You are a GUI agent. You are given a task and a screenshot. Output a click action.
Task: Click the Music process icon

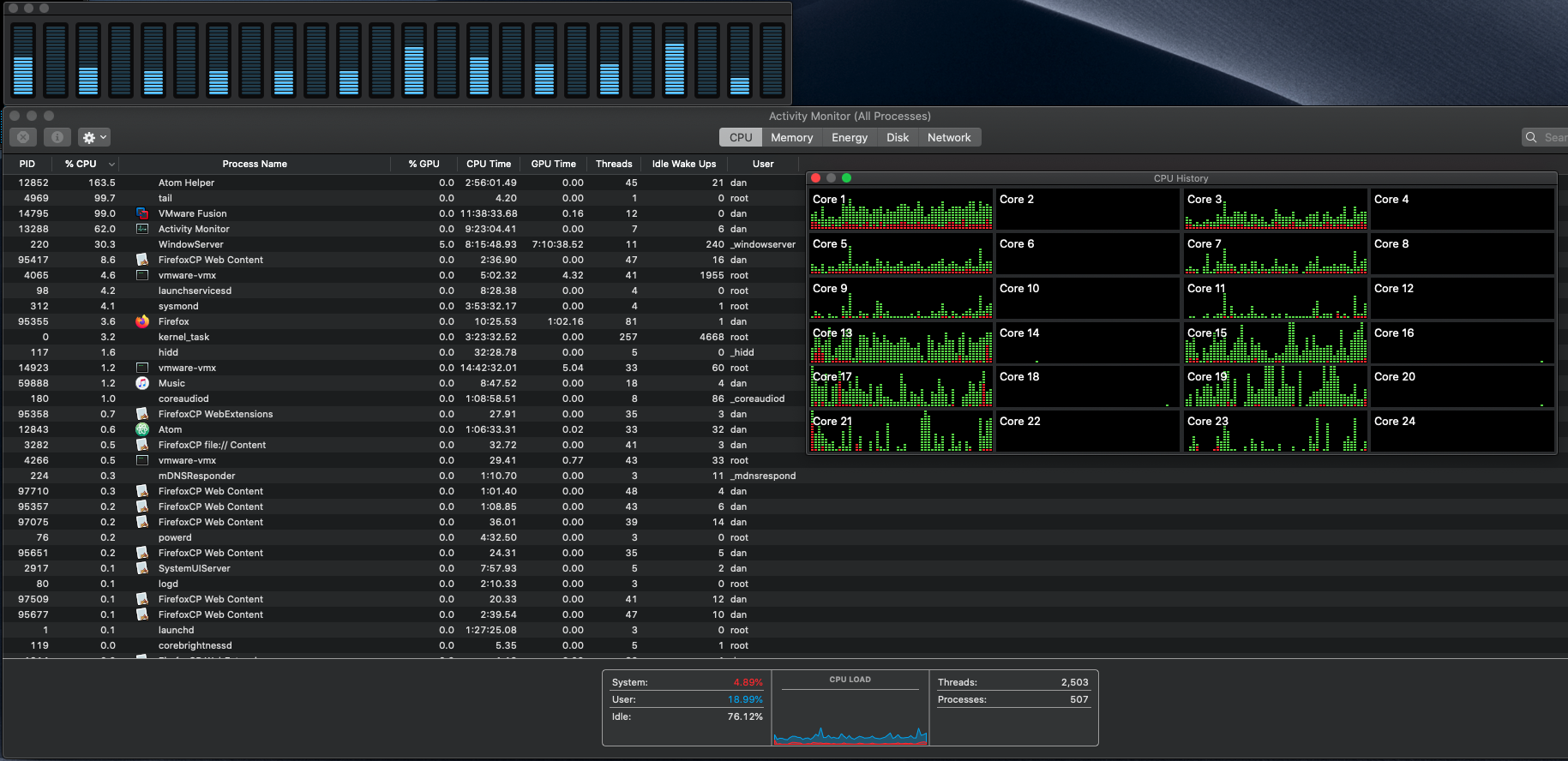pyautogui.click(x=142, y=383)
